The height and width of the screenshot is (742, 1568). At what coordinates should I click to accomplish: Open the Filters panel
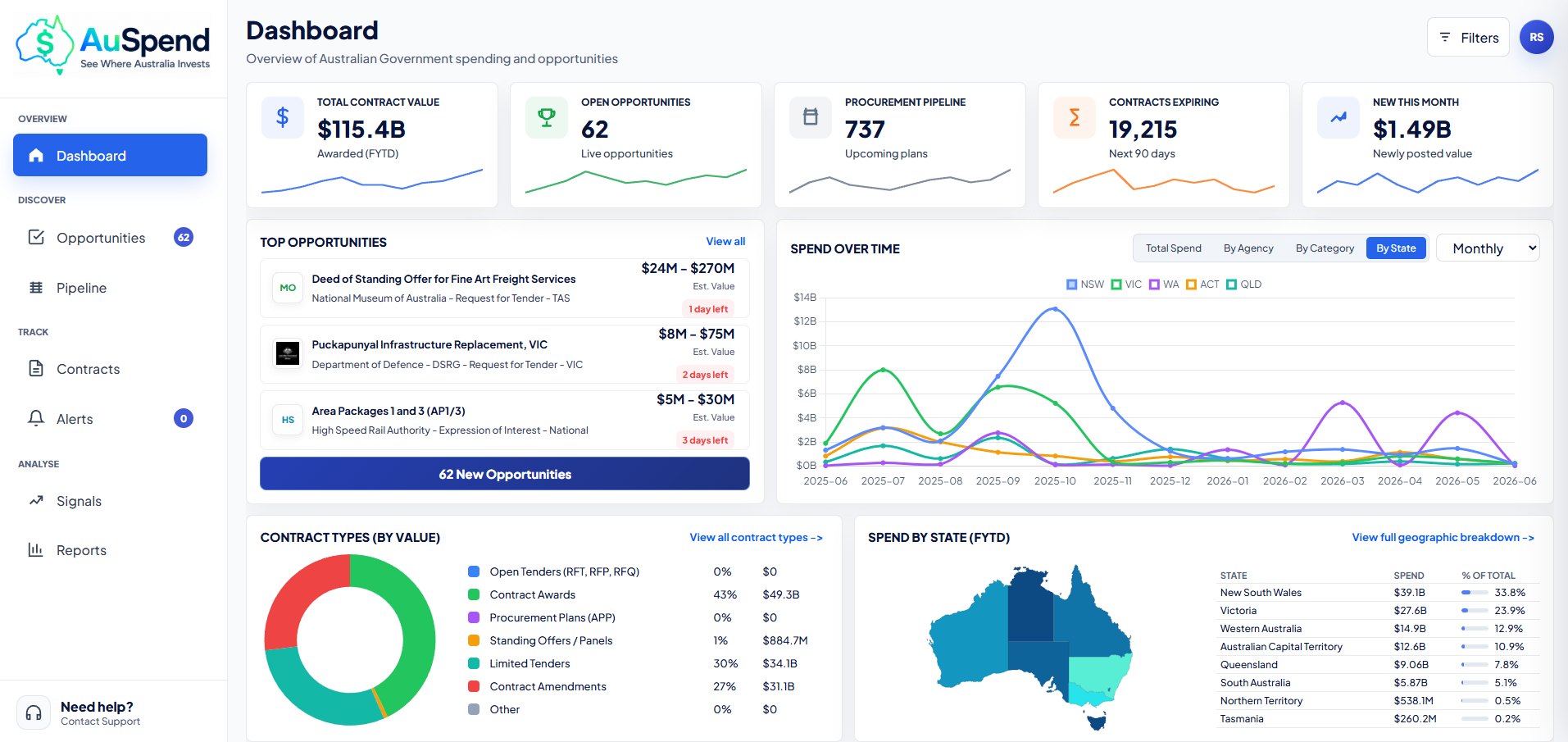point(1468,37)
